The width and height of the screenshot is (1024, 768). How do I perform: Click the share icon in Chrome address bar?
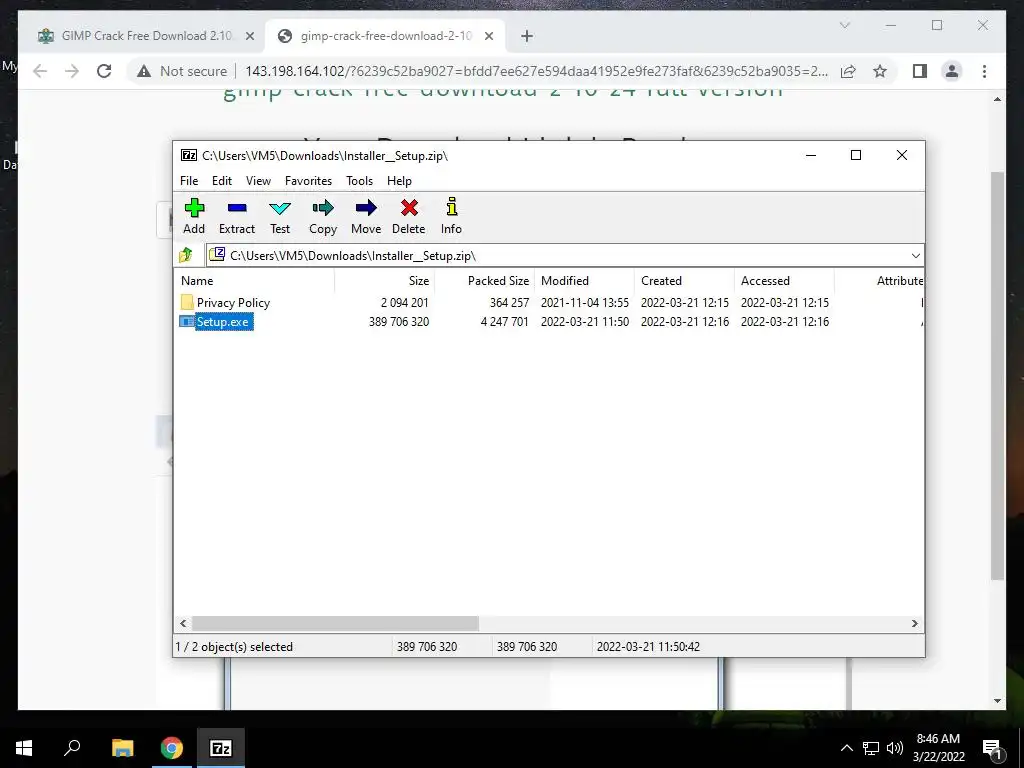tap(848, 71)
